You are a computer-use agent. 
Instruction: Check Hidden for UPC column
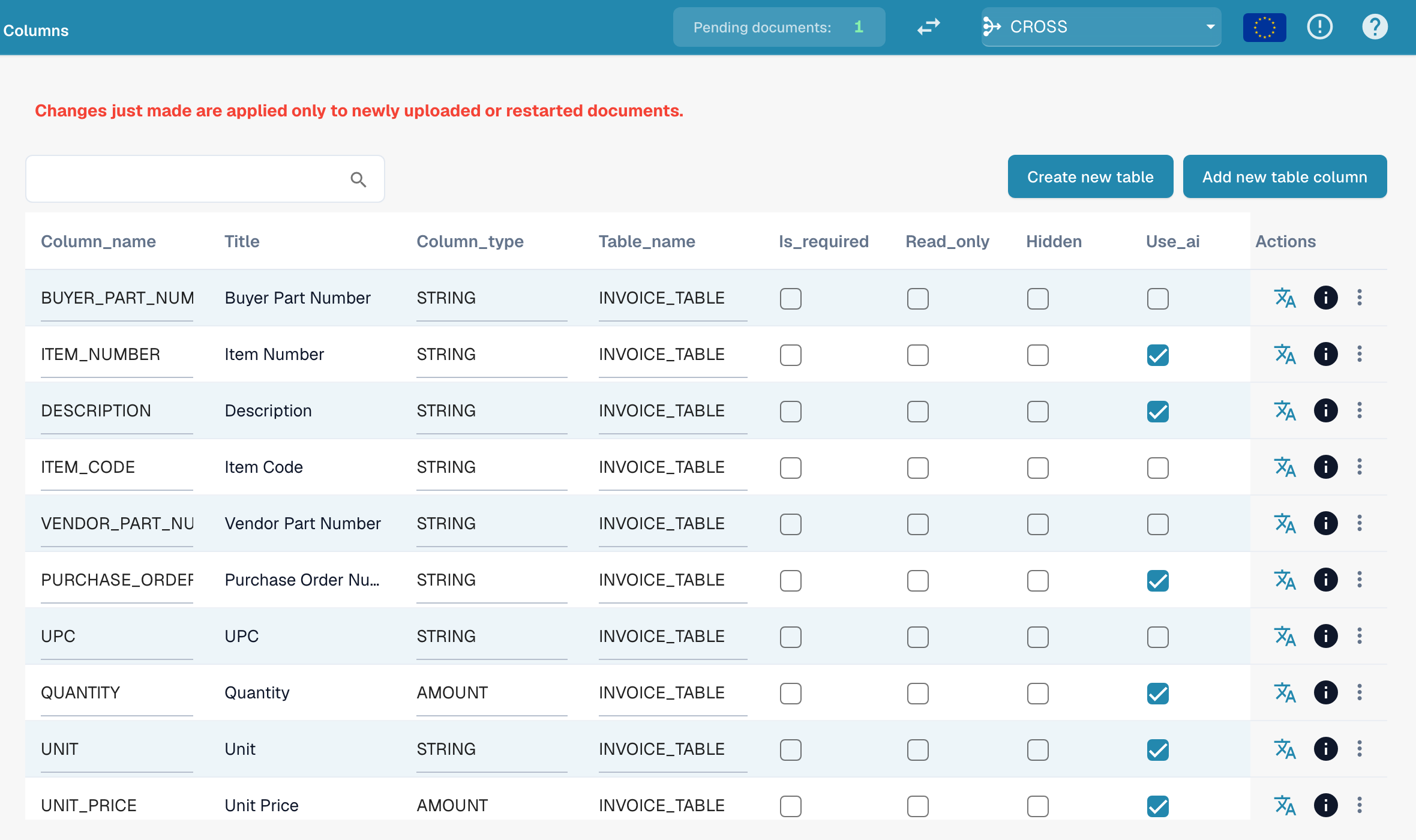point(1037,637)
